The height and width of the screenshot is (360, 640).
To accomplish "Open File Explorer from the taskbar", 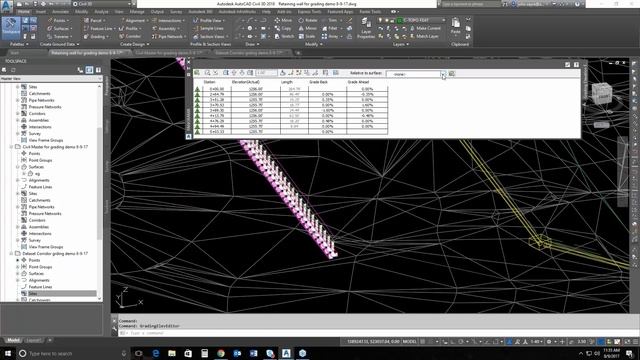I will click(172, 353).
